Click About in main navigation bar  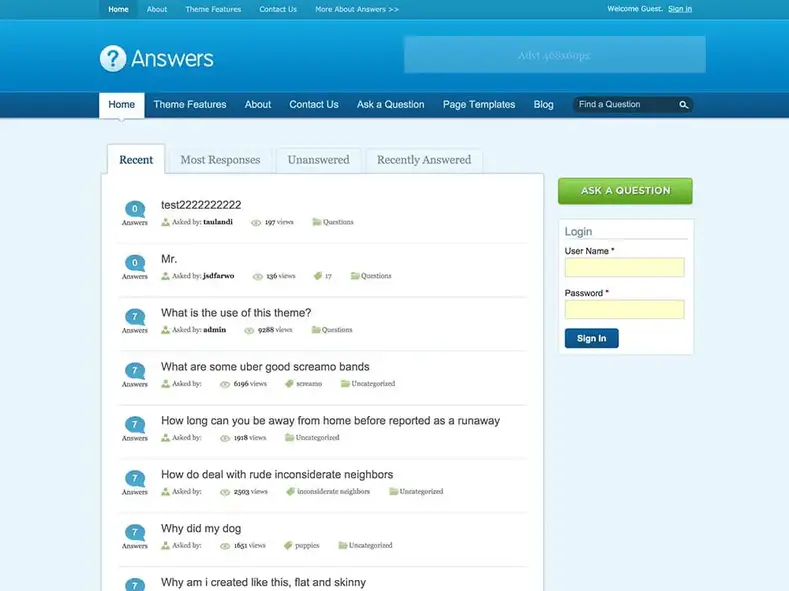click(258, 105)
